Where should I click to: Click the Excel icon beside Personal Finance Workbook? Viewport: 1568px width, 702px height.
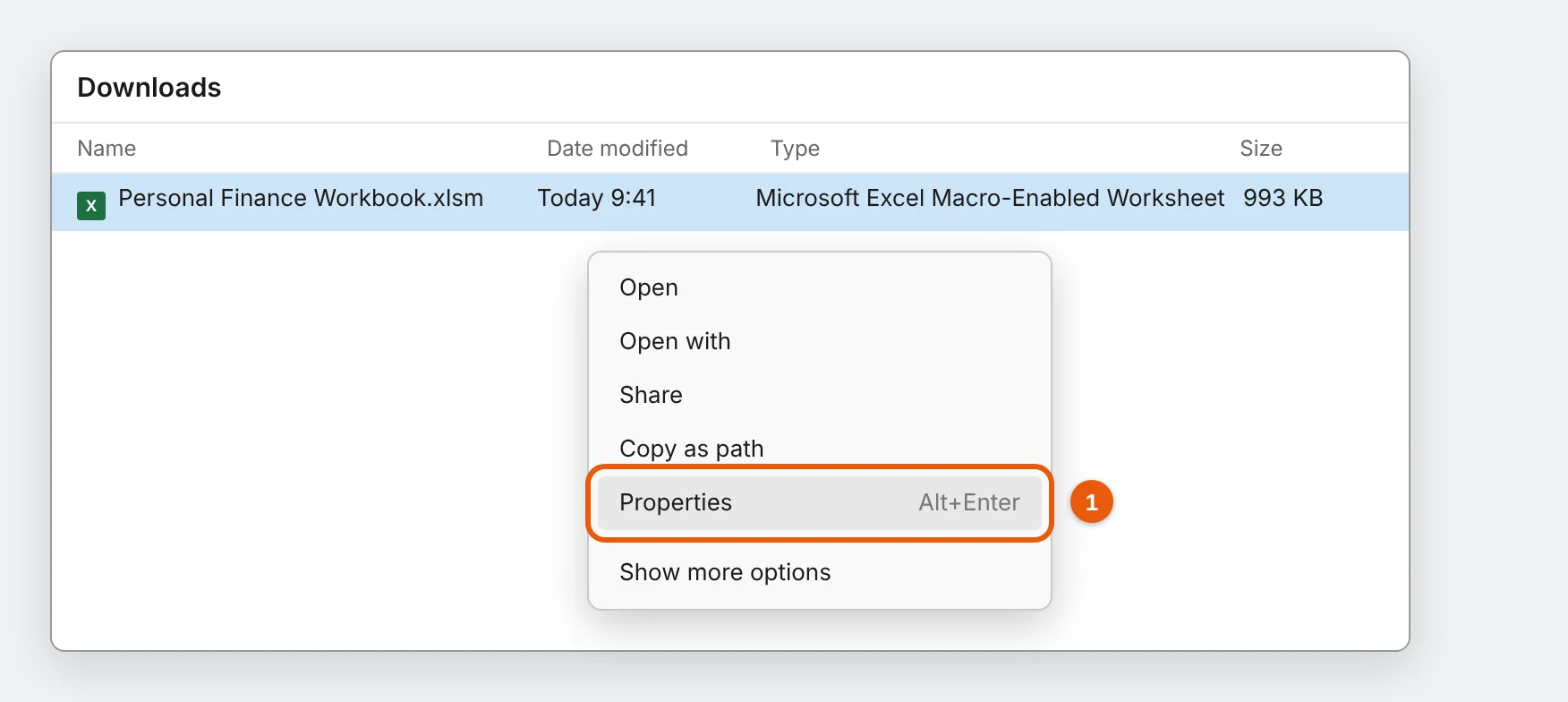(x=91, y=205)
